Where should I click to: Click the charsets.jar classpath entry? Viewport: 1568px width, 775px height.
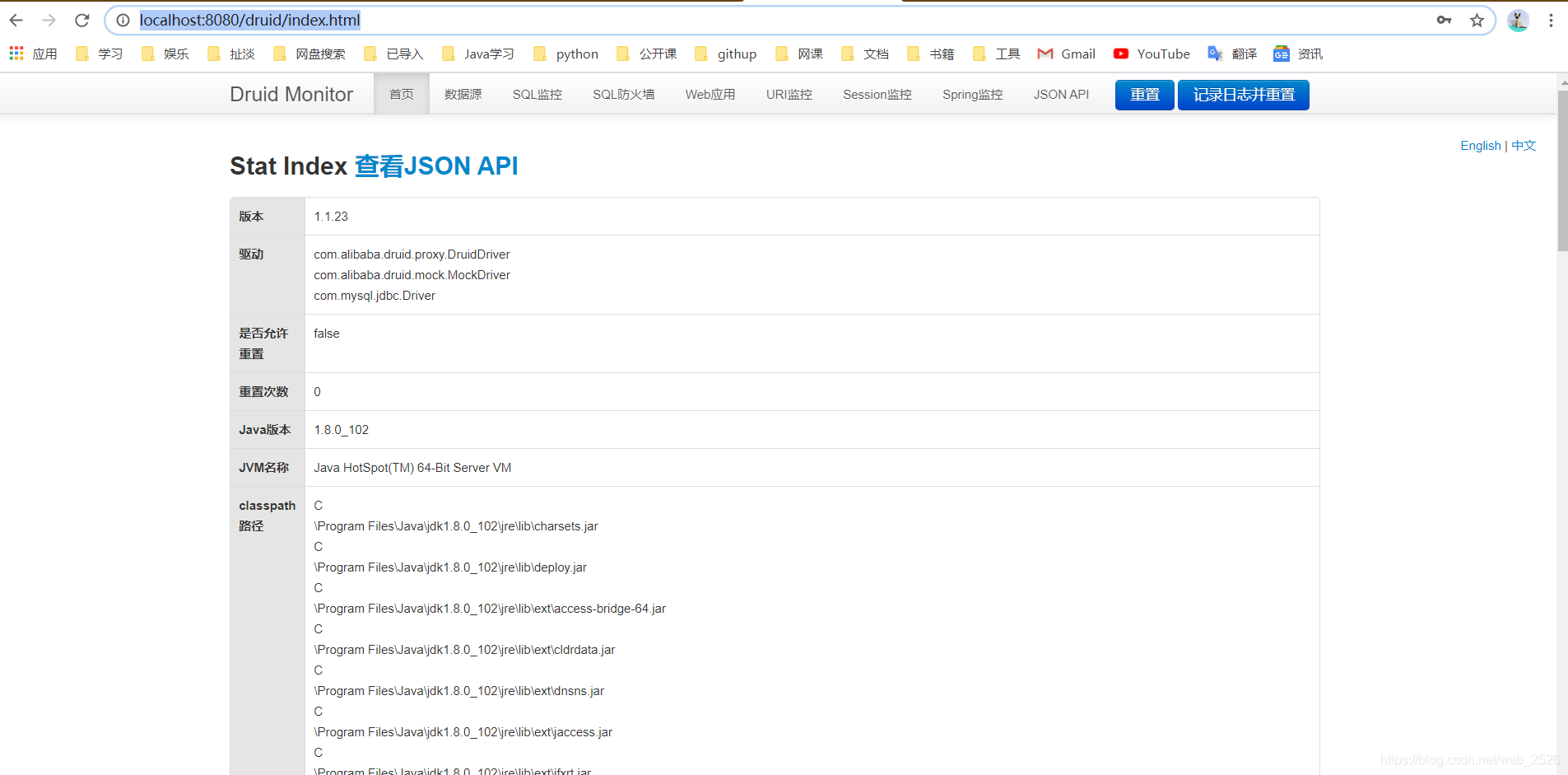click(457, 526)
